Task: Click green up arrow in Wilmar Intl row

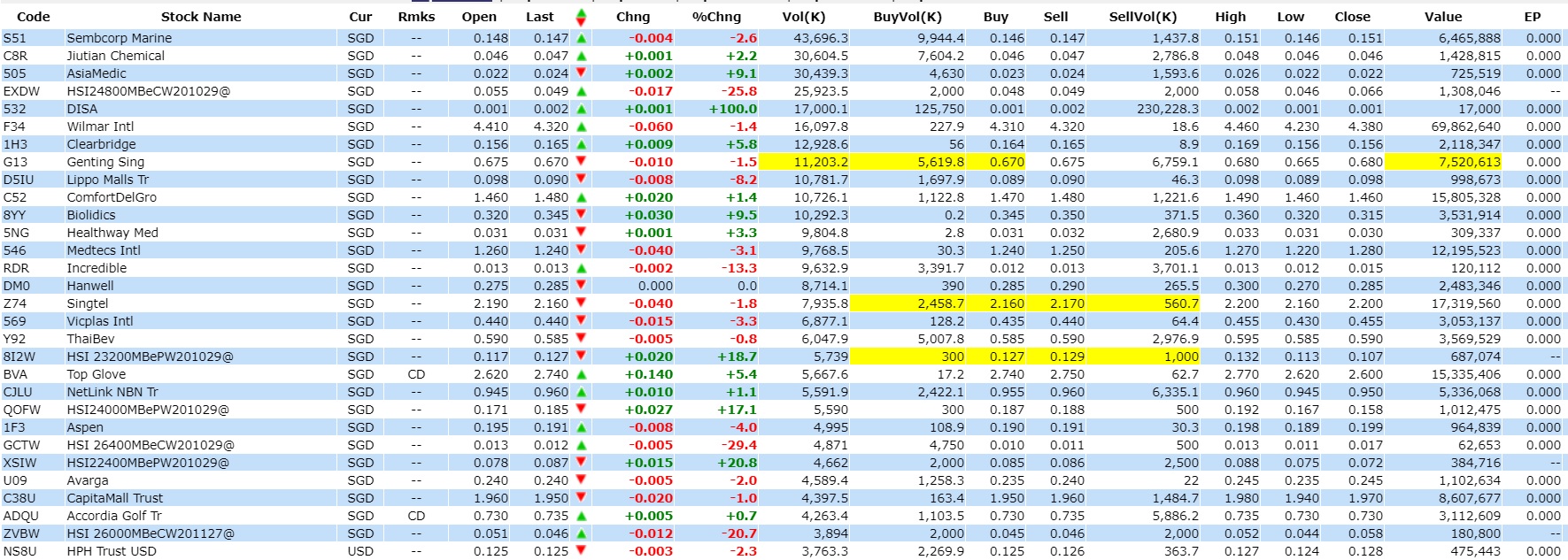Action: click(582, 127)
